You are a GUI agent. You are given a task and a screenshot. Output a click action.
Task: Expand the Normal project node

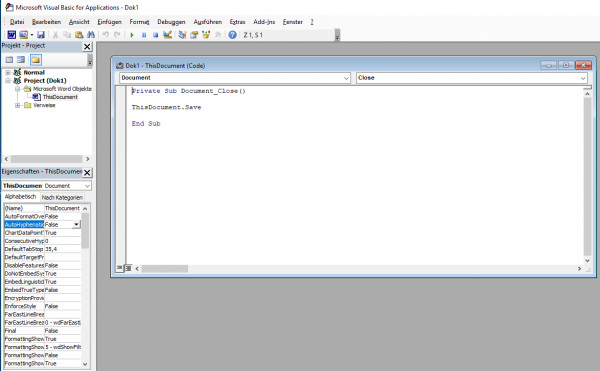[x=8, y=72]
